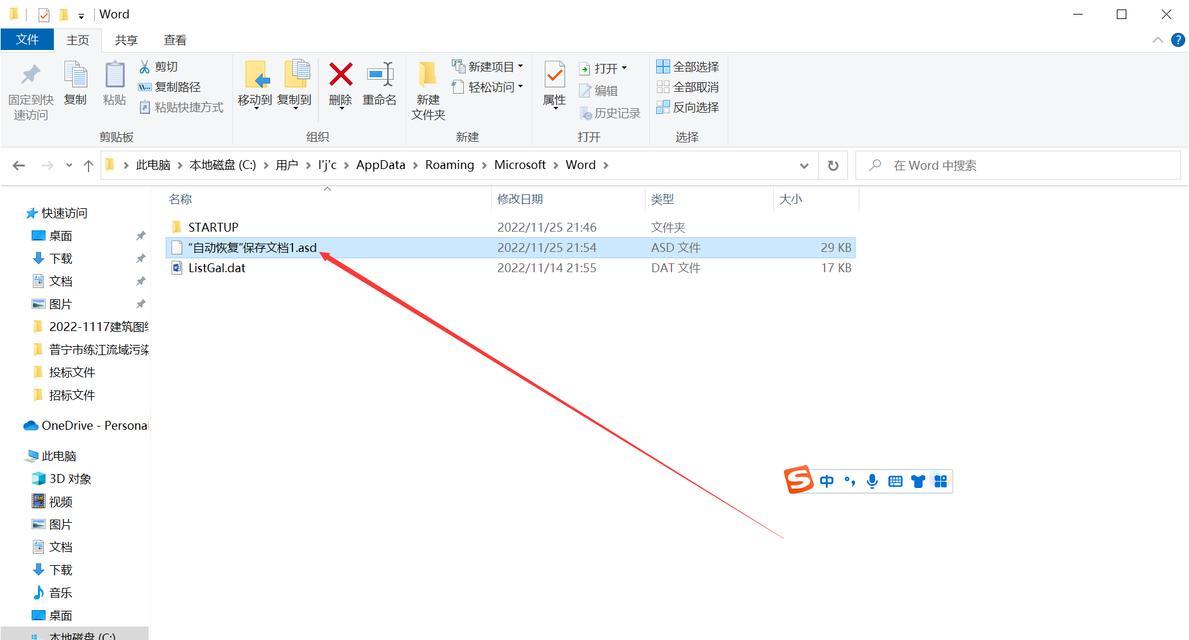
Task: Choose Invert selection (反向选择)
Action: tap(688, 108)
